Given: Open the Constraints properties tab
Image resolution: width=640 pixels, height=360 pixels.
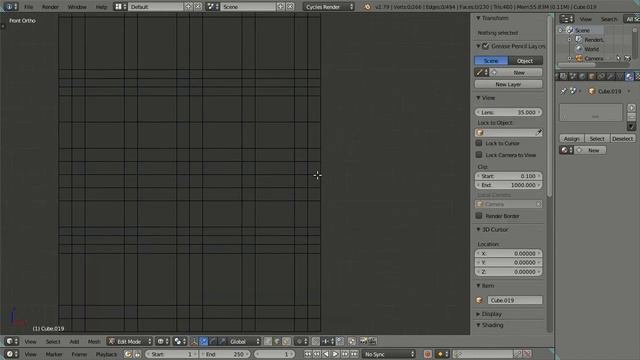Looking at the screenshot, I should coord(601,76).
